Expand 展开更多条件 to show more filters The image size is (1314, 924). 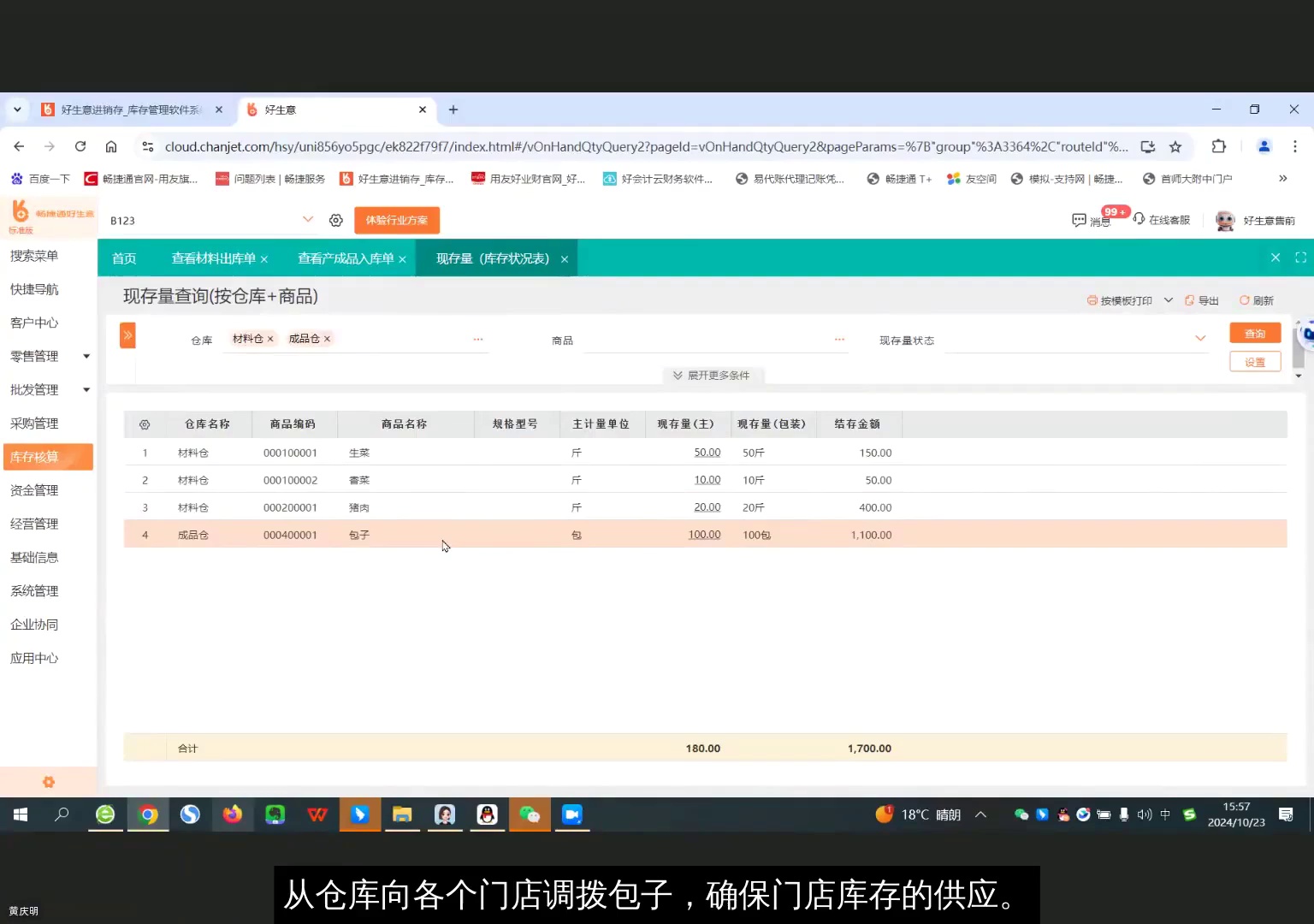[x=713, y=375]
